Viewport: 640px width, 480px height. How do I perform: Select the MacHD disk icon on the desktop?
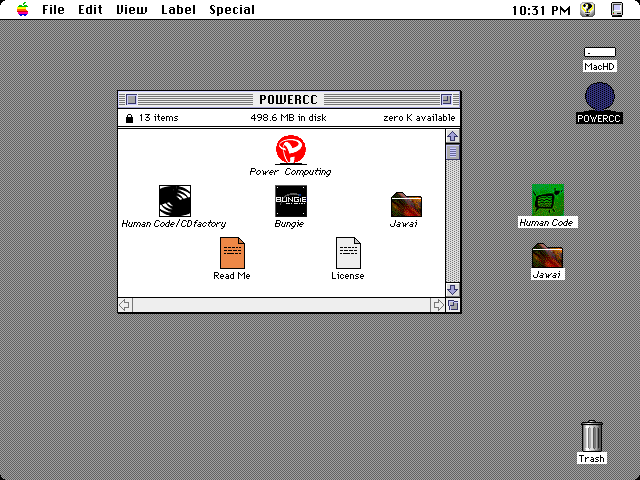click(x=600, y=52)
